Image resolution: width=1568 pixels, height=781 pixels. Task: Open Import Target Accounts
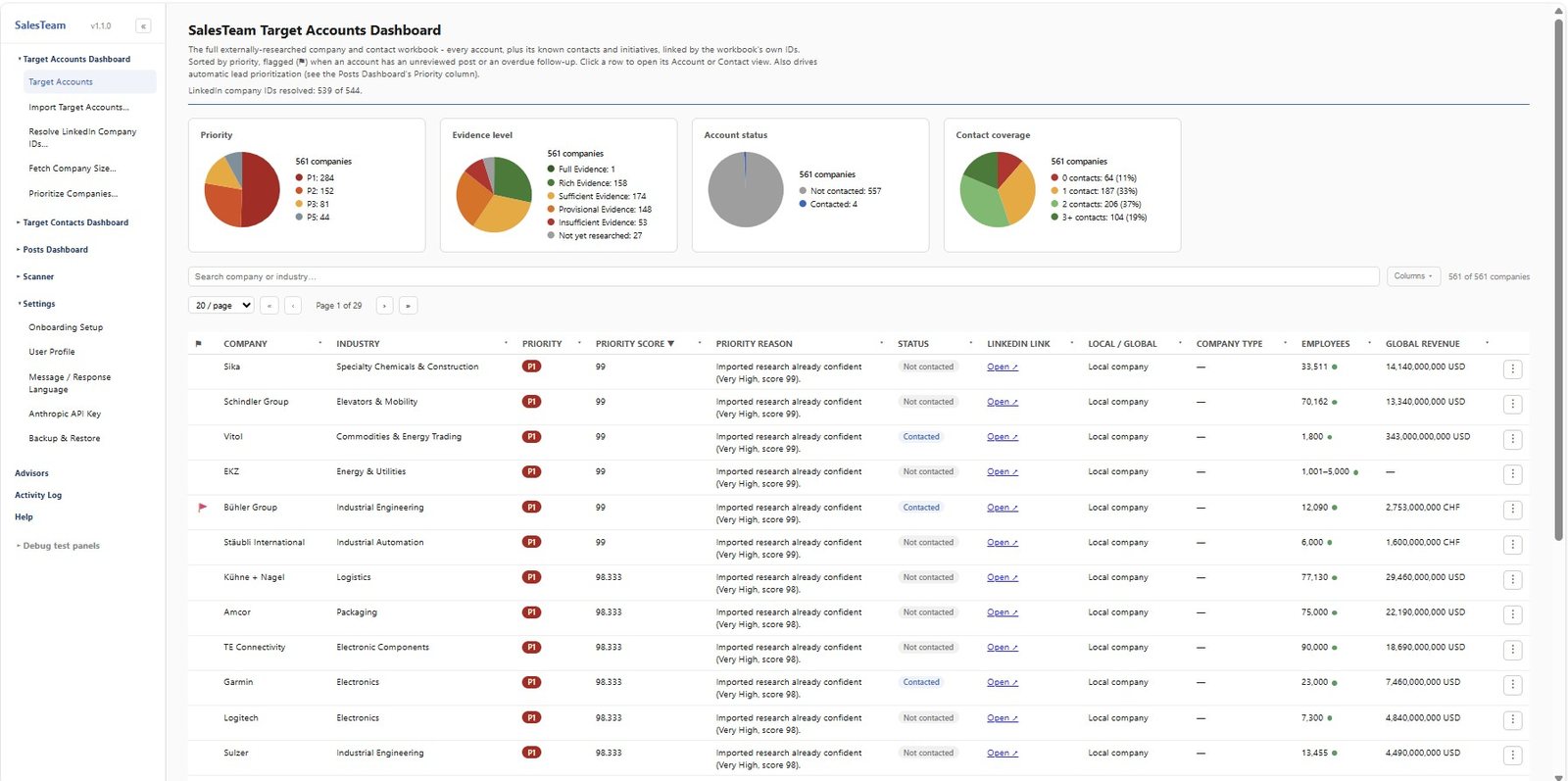tap(78, 108)
